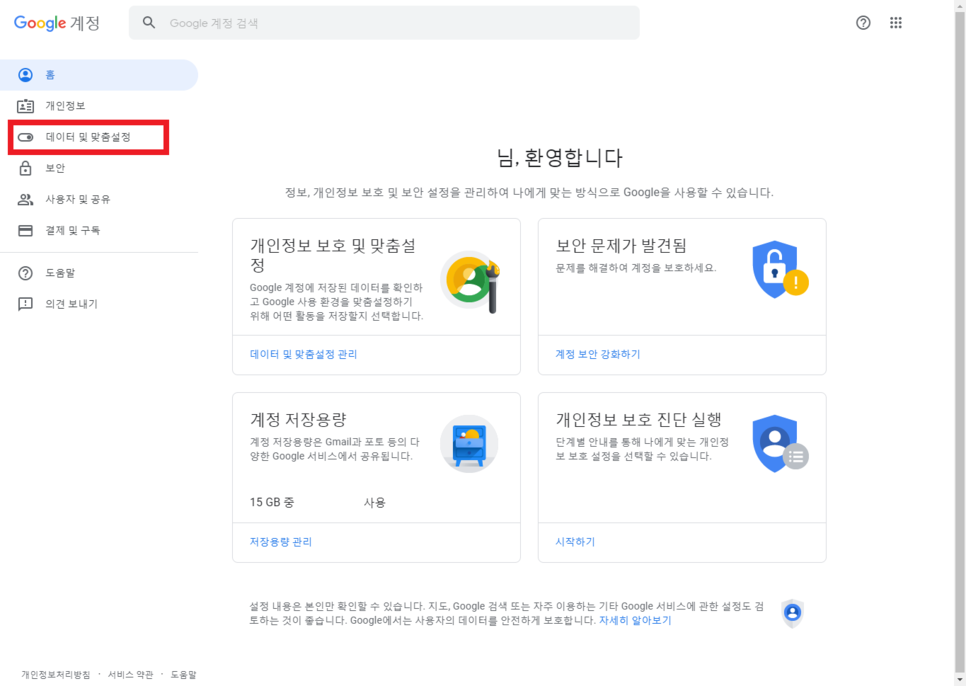Viewport: 966px width, 686px height.
Task: Click 자세히 알아보기 link
Action: point(635,621)
